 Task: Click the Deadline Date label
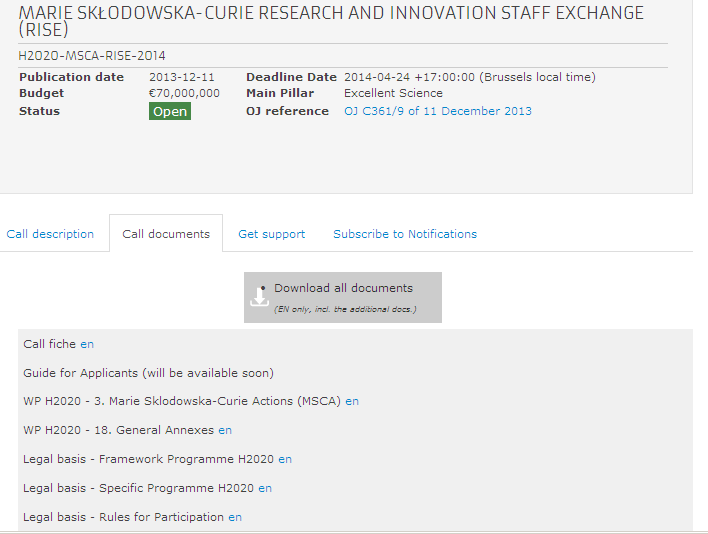pos(291,77)
